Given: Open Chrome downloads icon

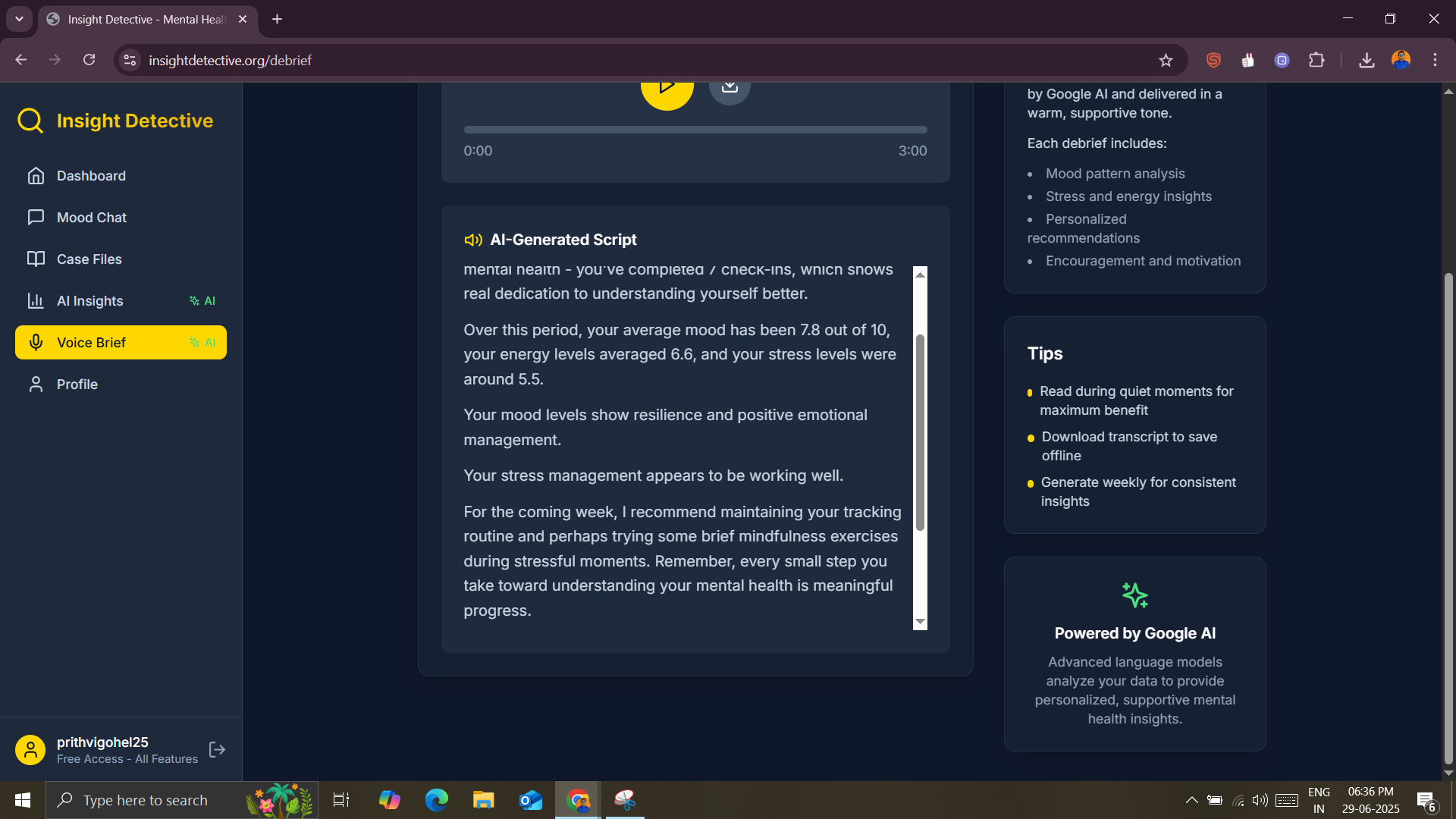Looking at the screenshot, I should (1367, 61).
